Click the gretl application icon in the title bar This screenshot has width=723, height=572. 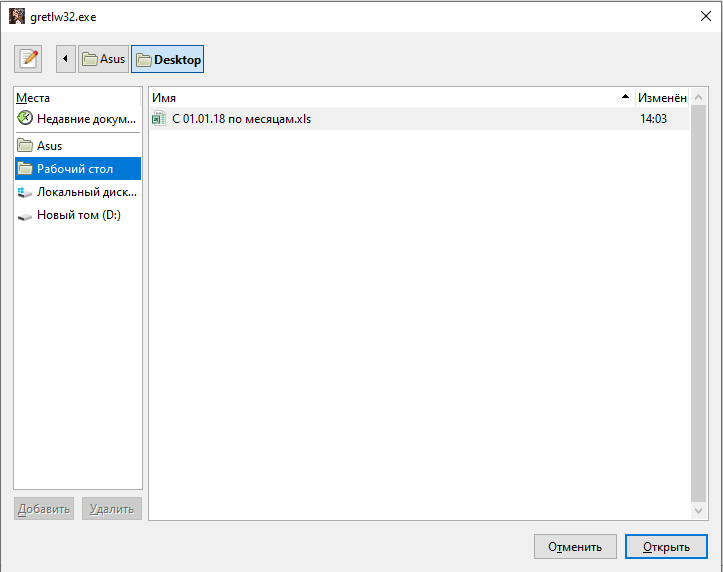pyautogui.click(x=17, y=16)
